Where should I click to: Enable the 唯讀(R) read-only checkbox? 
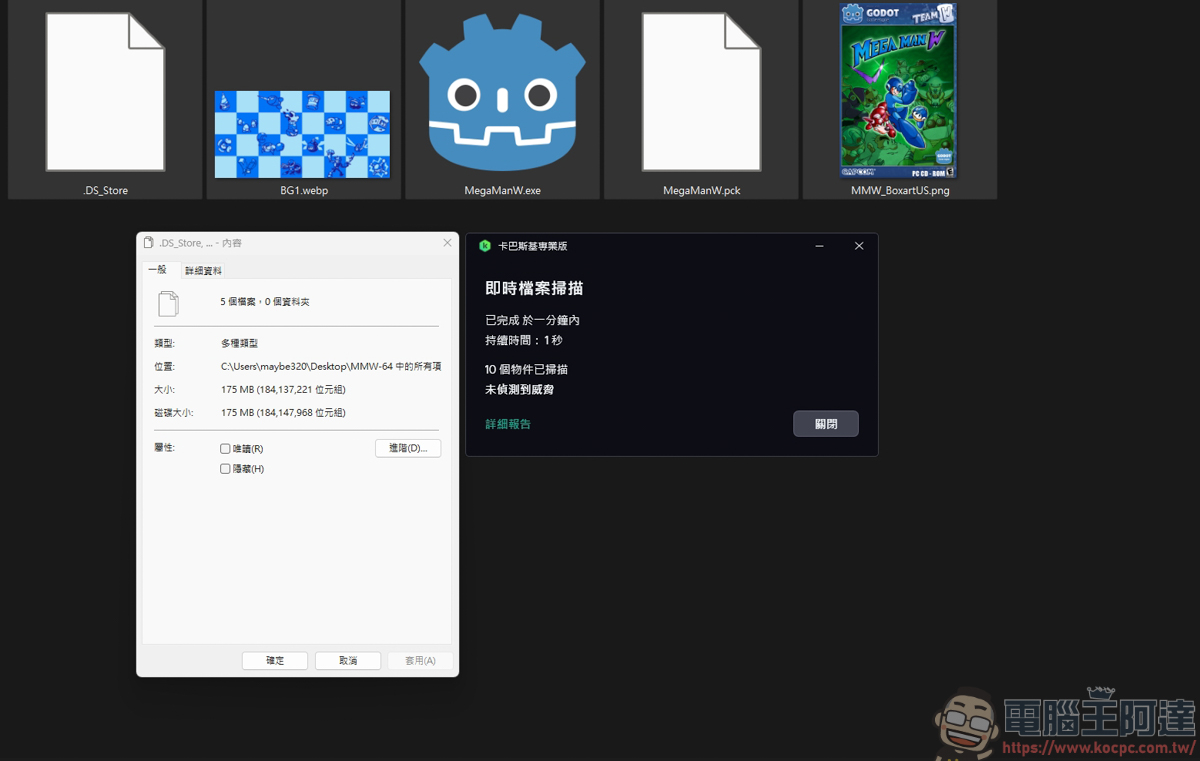coord(225,449)
